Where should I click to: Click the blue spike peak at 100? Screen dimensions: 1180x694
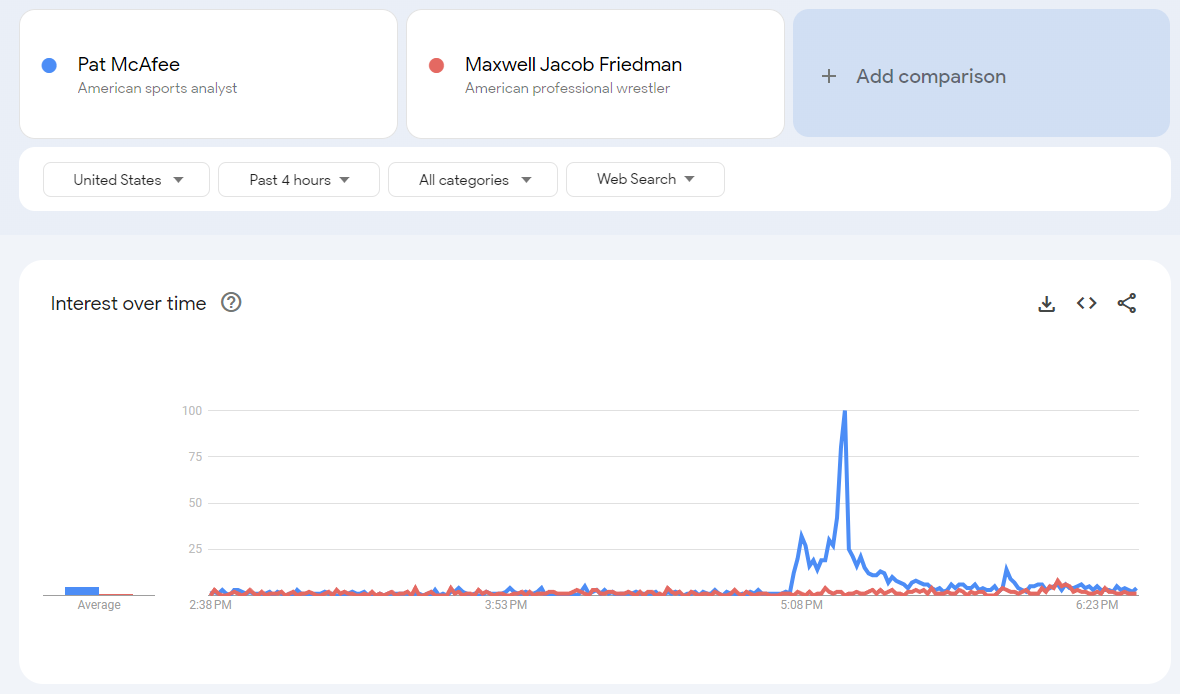click(845, 412)
